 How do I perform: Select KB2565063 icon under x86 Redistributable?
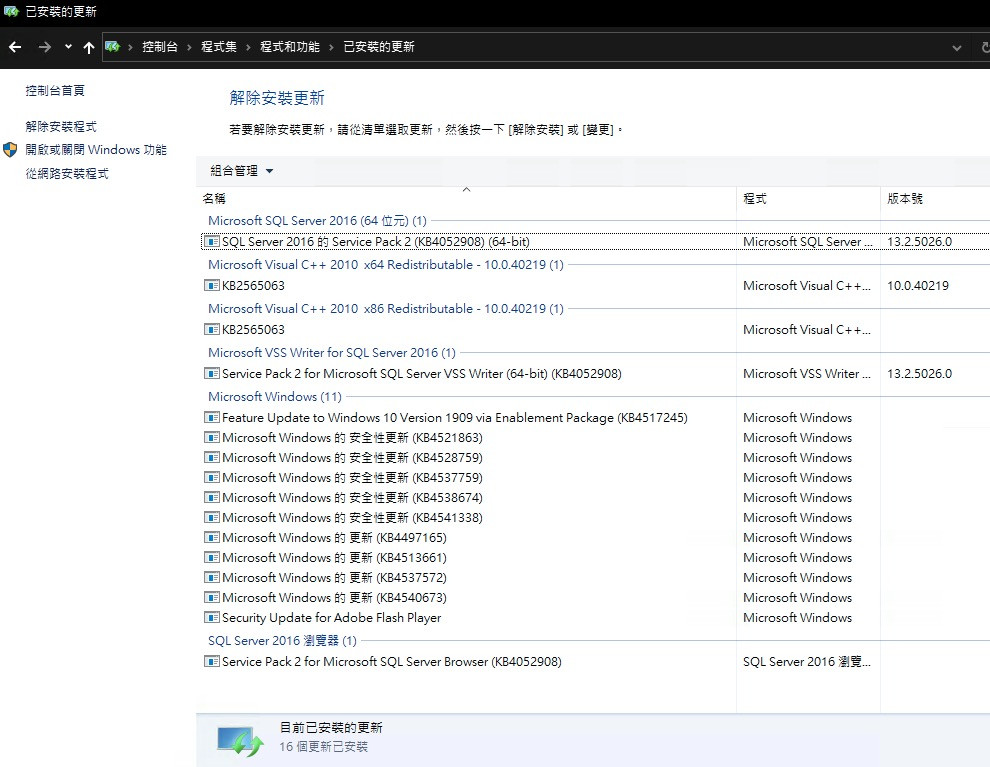coord(212,330)
